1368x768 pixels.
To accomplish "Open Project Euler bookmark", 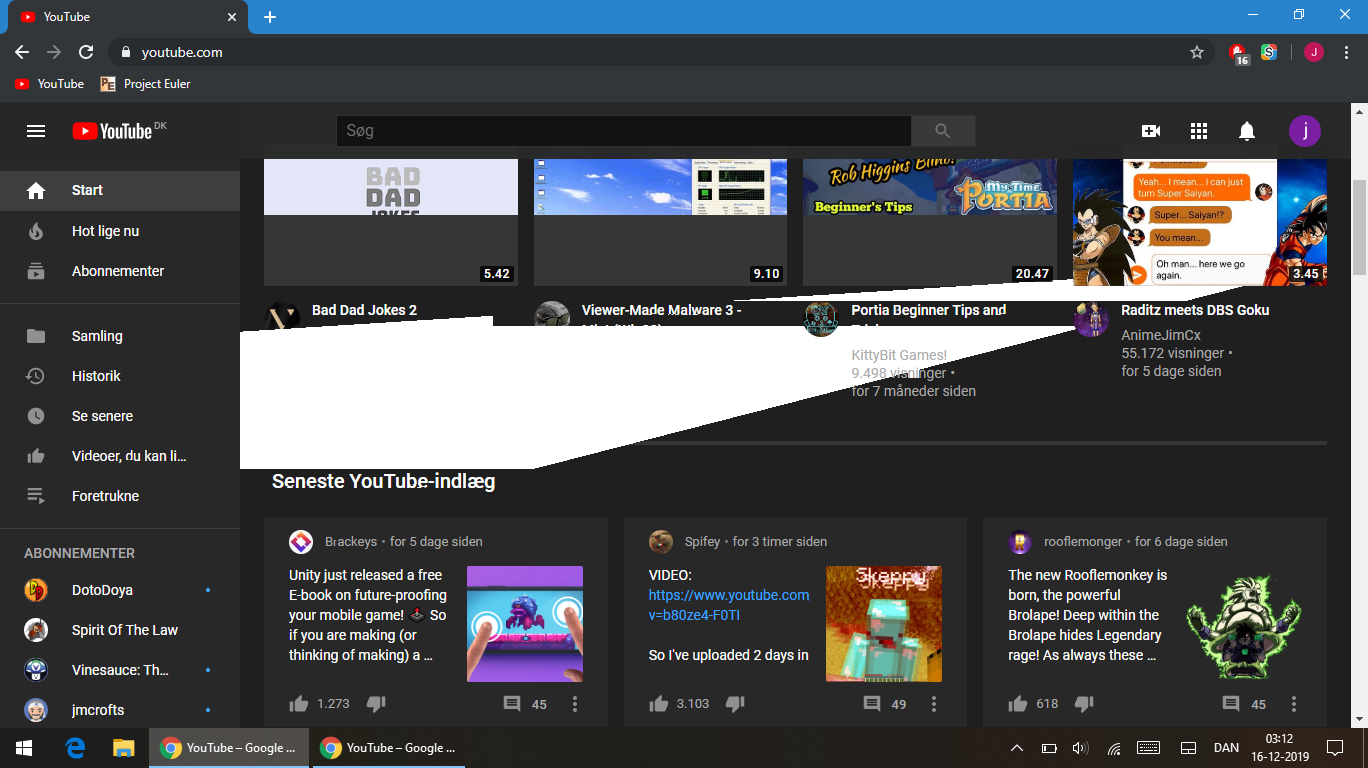I will 145,84.
